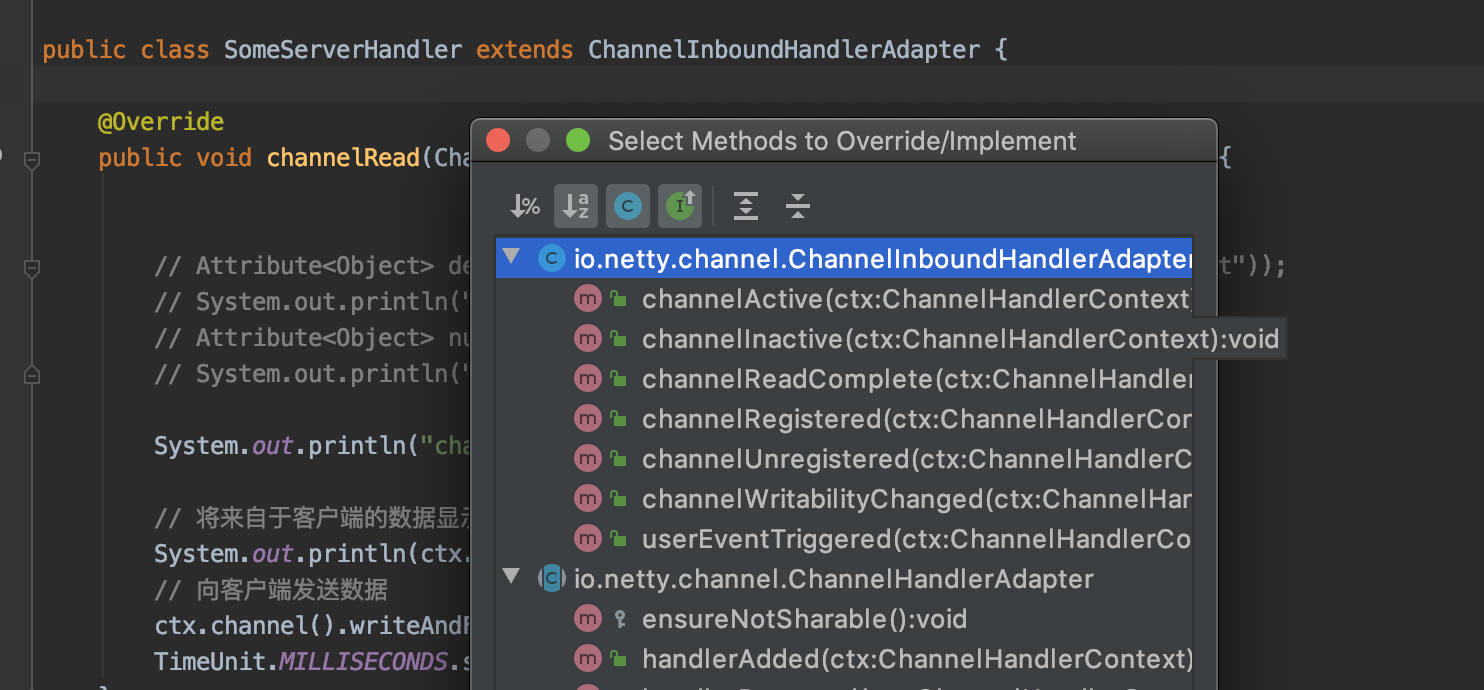The width and height of the screenshot is (1484, 690).
Task: Select the channelActive method
Action: coord(844,299)
